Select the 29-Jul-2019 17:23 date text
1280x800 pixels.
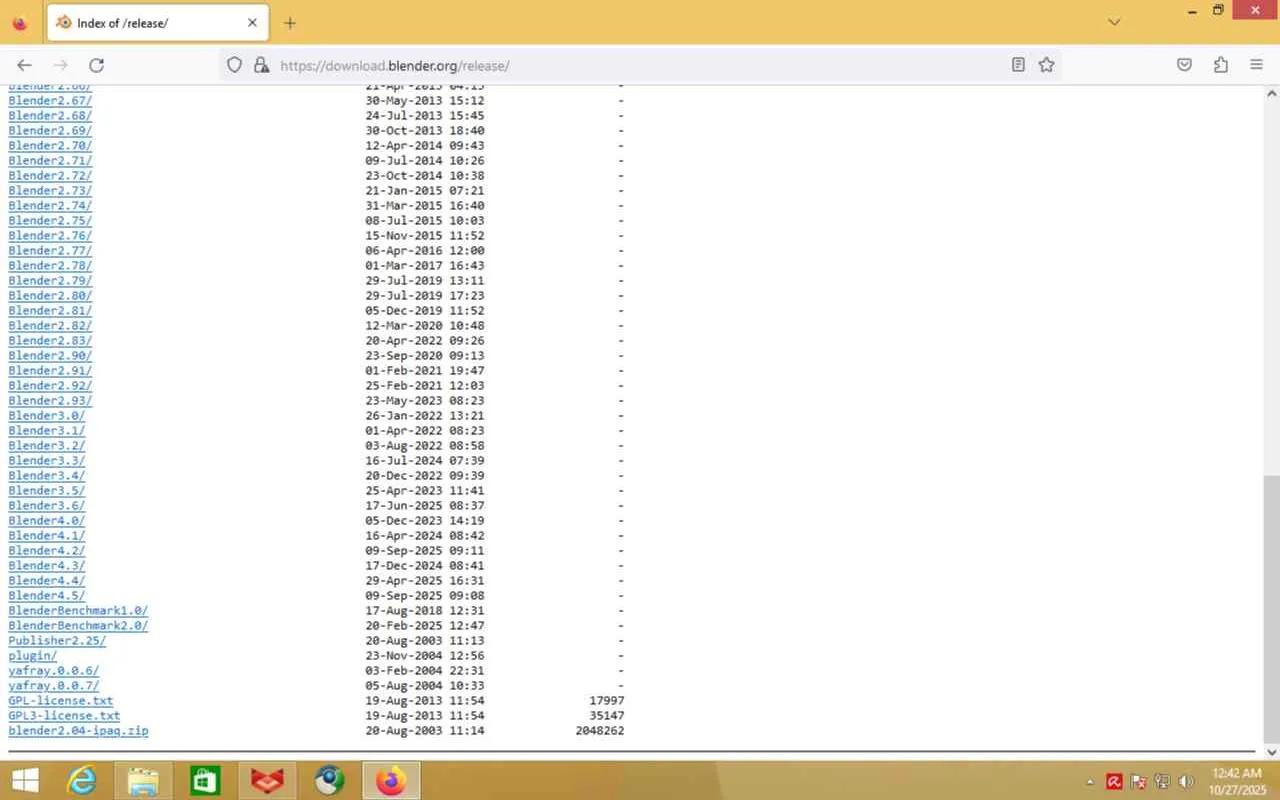(425, 296)
